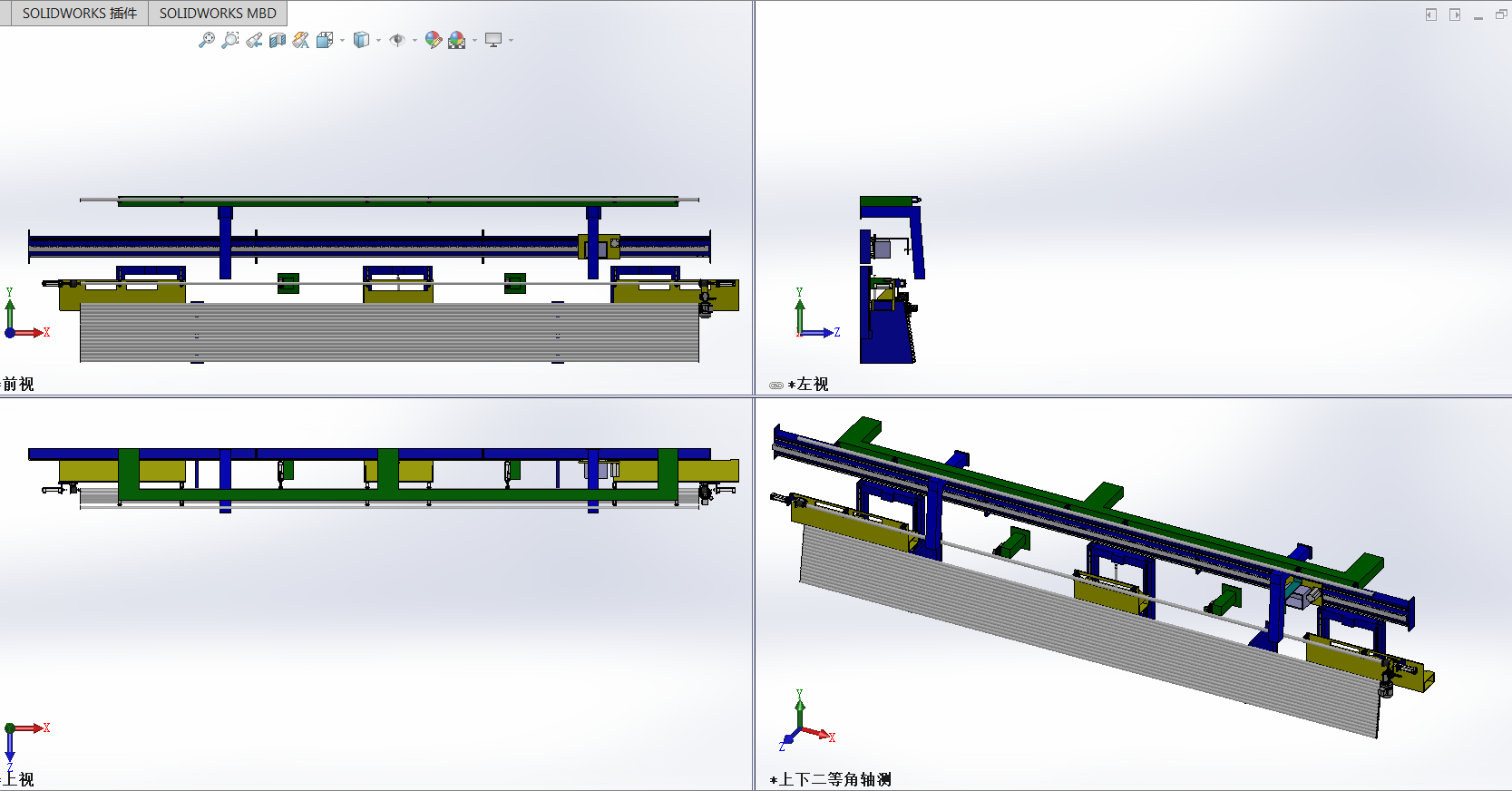Image resolution: width=1512 pixels, height=791 pixels.
Task: Click the expand-right panel icon
Action: point(1455,15)
